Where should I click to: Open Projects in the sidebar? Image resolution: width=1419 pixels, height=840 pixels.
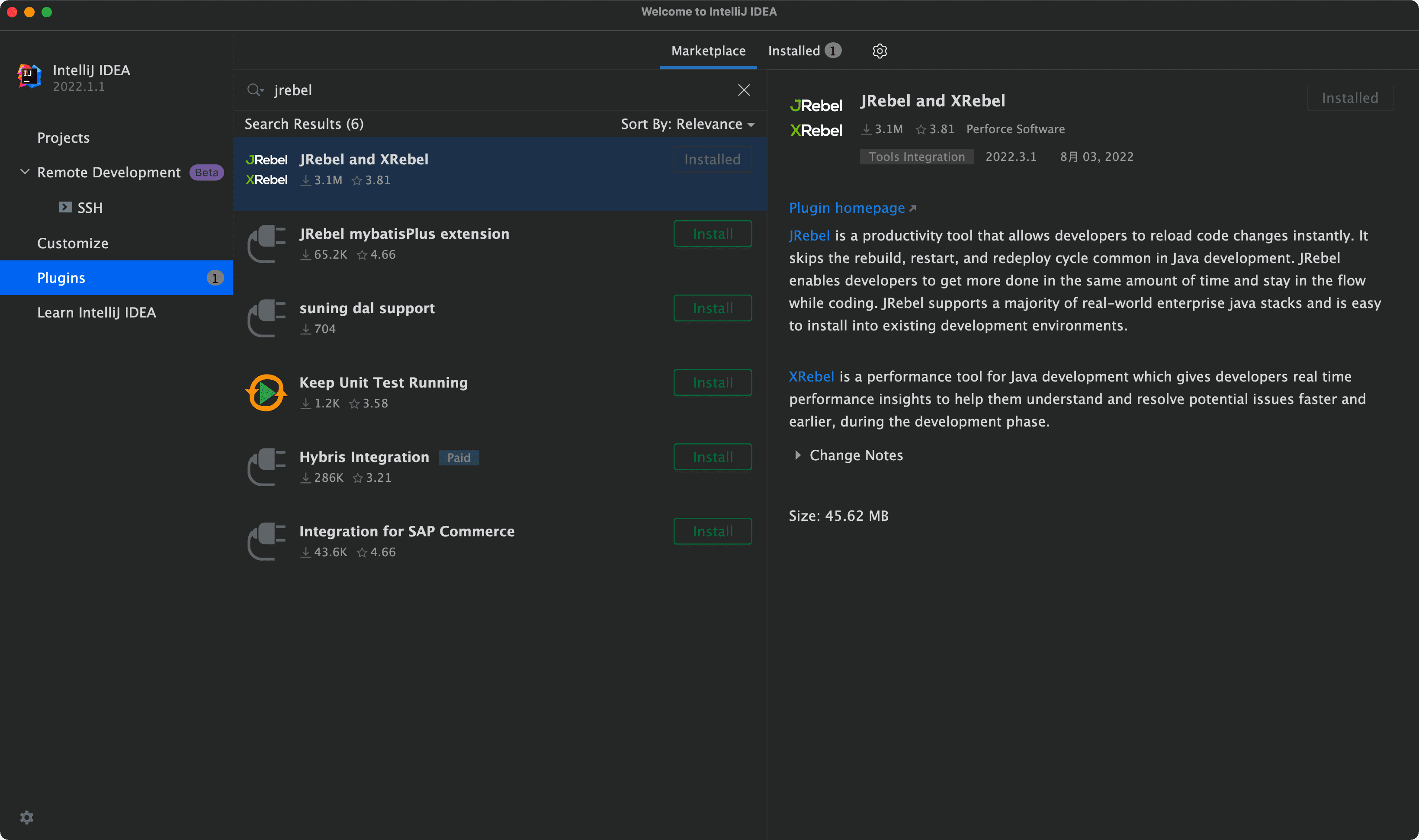coord(64,138)
